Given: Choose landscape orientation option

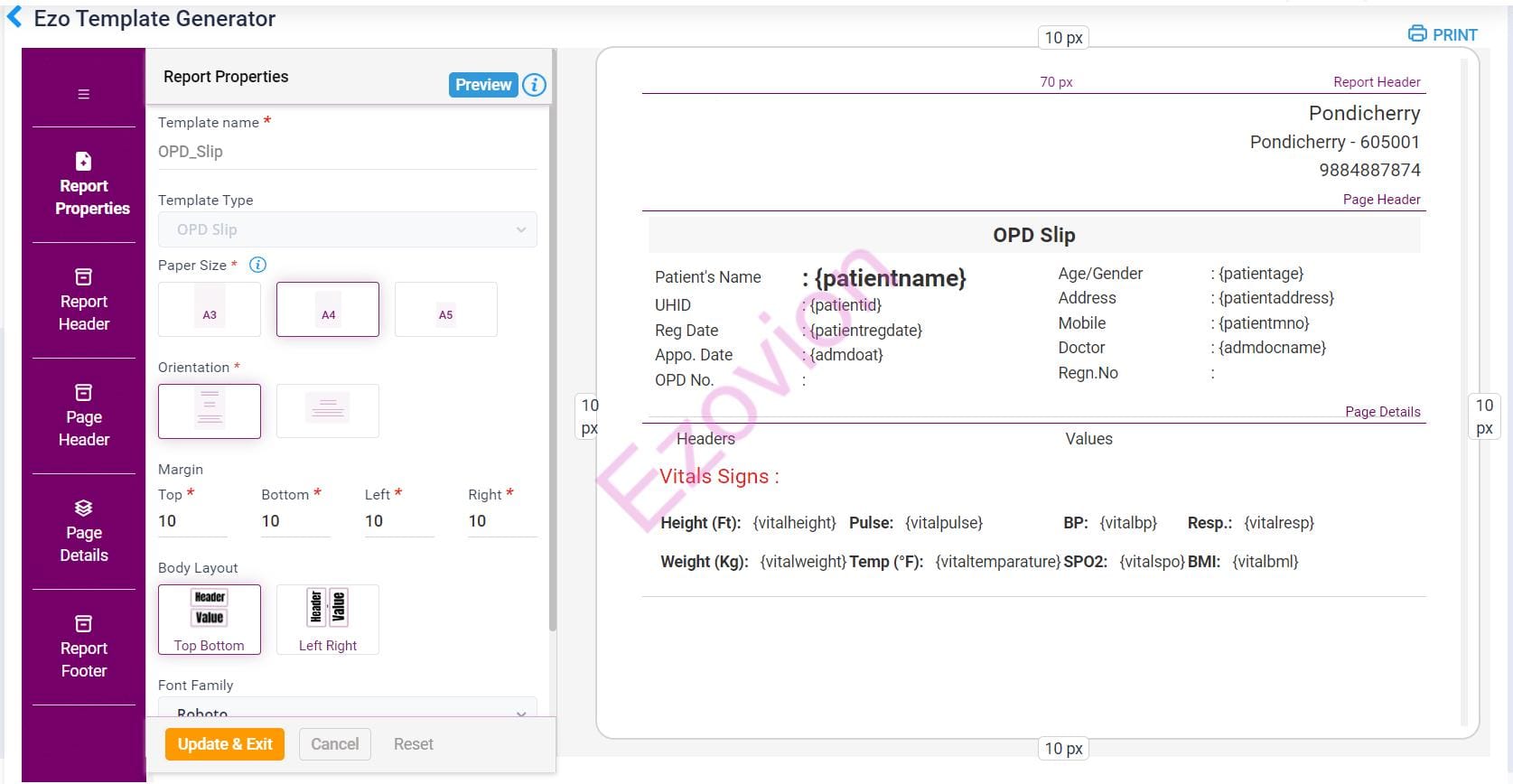Looking at the screenshot, I should pos(328,411).
